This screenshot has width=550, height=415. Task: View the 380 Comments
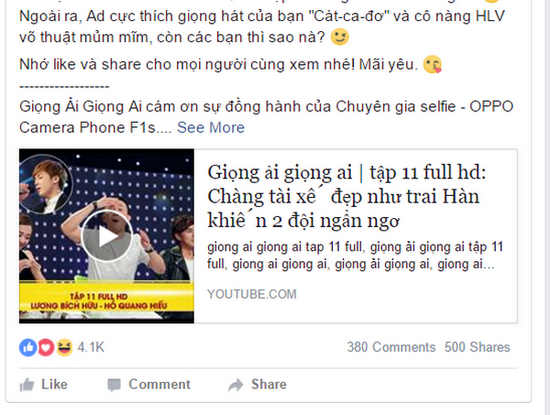(391, 347)
